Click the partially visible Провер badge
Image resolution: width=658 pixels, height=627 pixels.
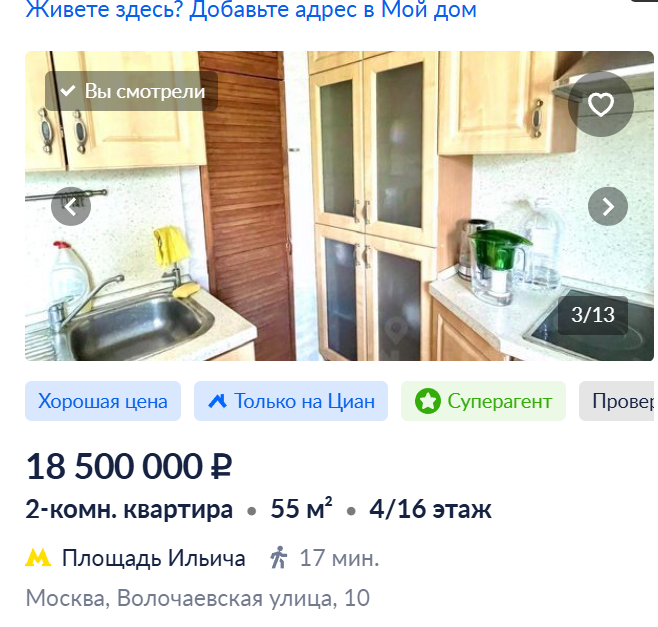pyautogui.click(x=616, y=401)
